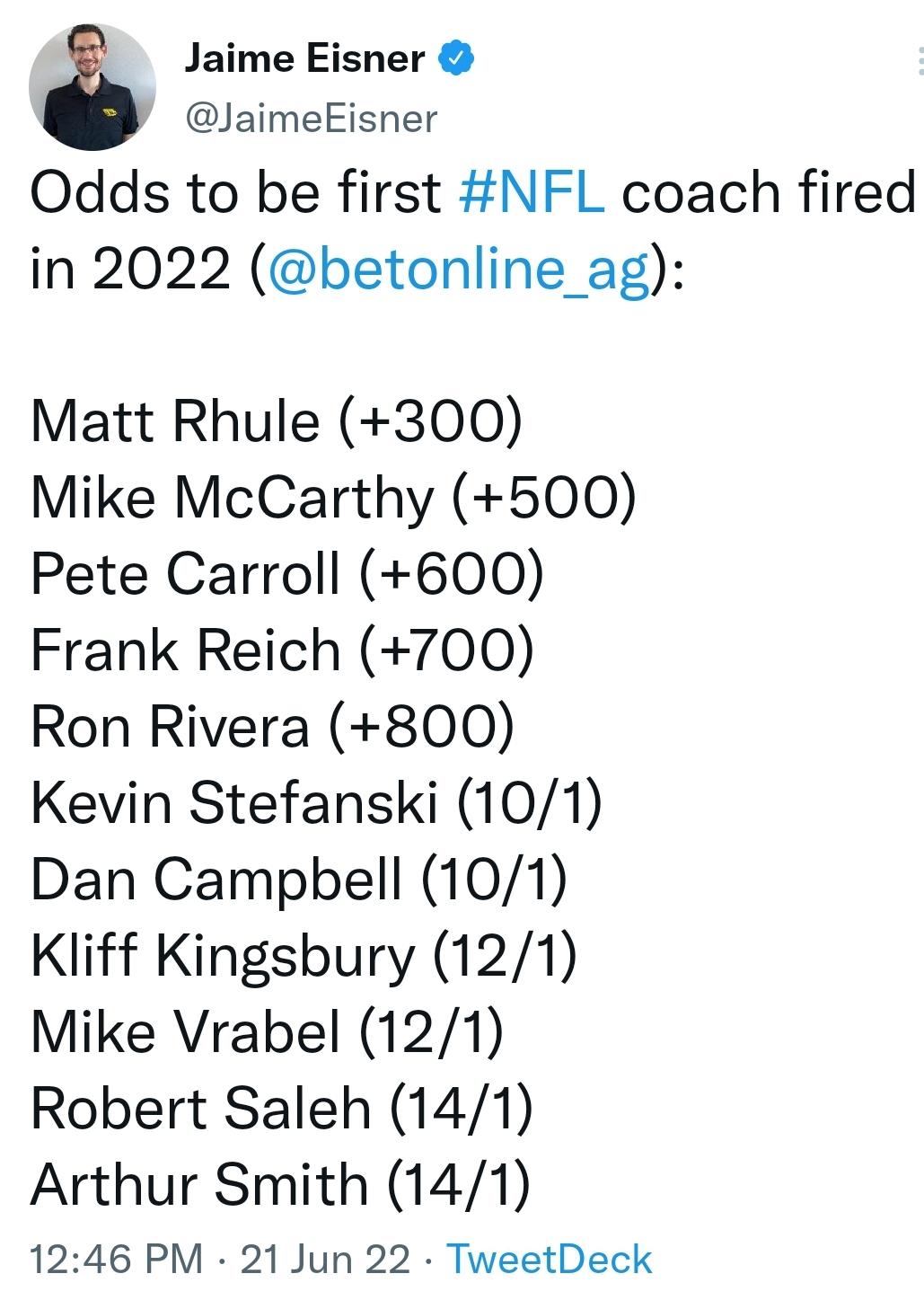
Task: Click the Matt Rhule (+300) line
Action: tap(277, 420)
